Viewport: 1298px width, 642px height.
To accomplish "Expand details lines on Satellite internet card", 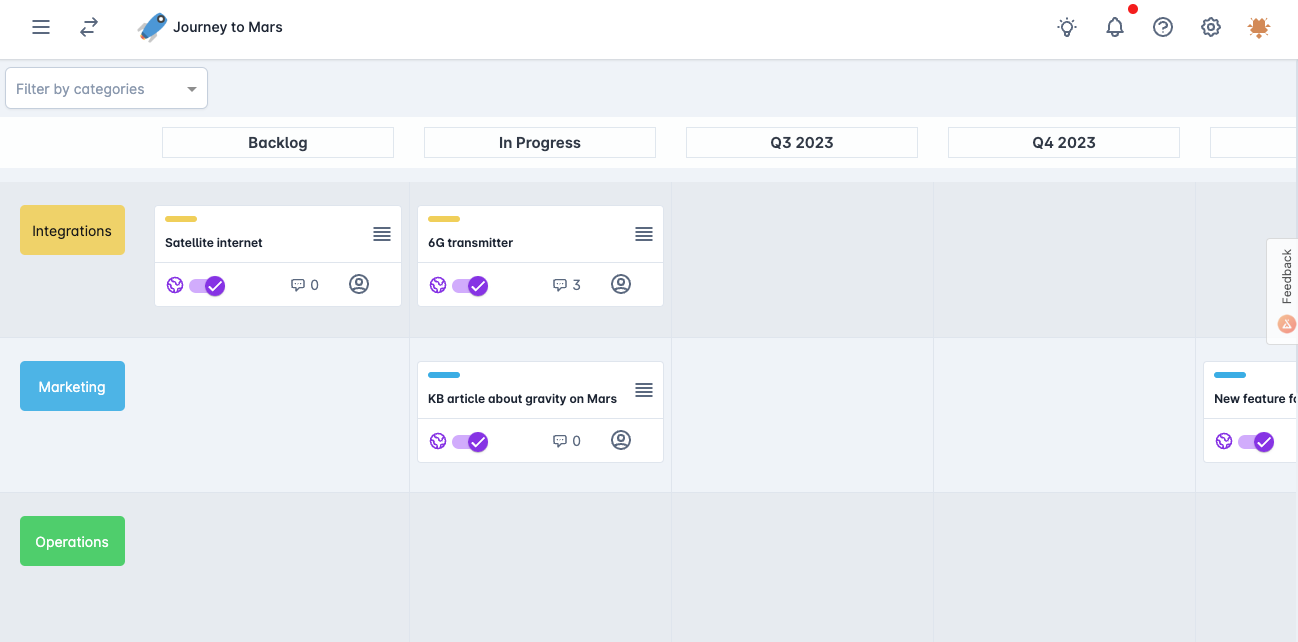I will click(382, 234).
